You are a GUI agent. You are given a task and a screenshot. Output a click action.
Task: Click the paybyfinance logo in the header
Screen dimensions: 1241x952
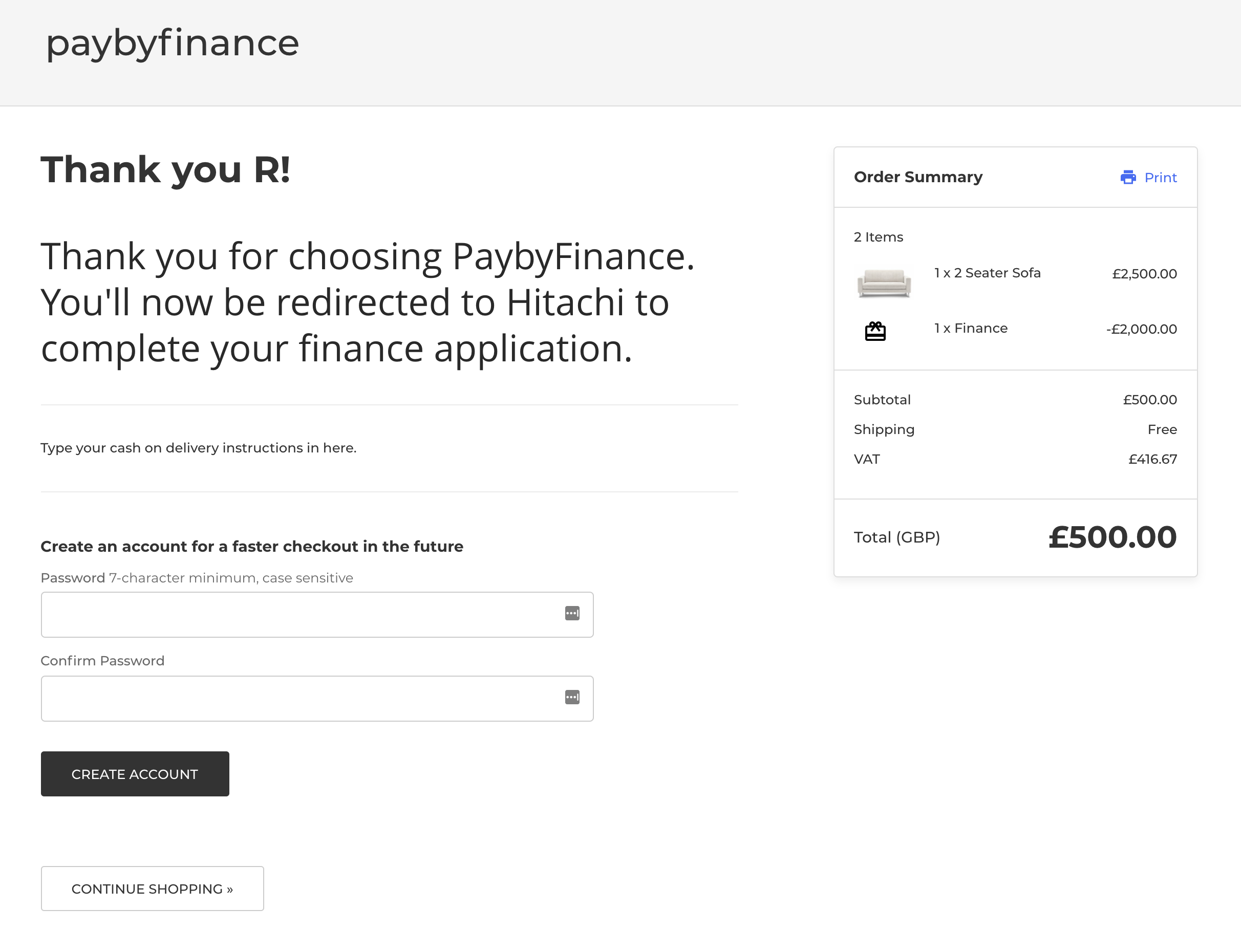click(172, 43)
